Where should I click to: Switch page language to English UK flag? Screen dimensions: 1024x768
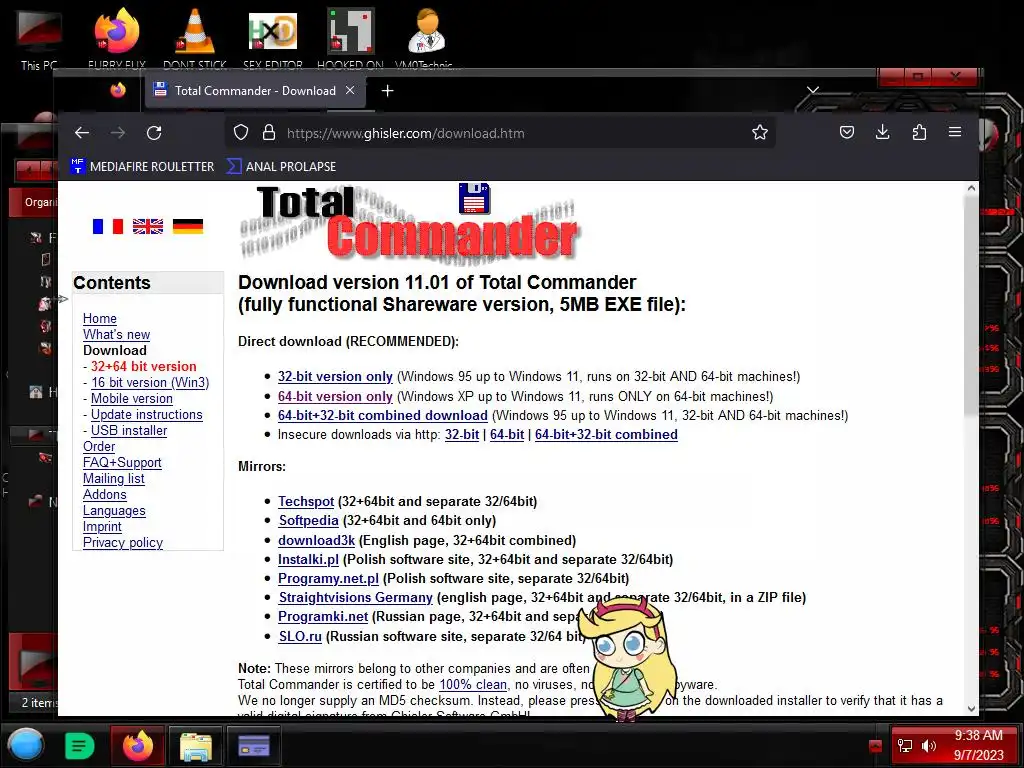tap(148, 226)
